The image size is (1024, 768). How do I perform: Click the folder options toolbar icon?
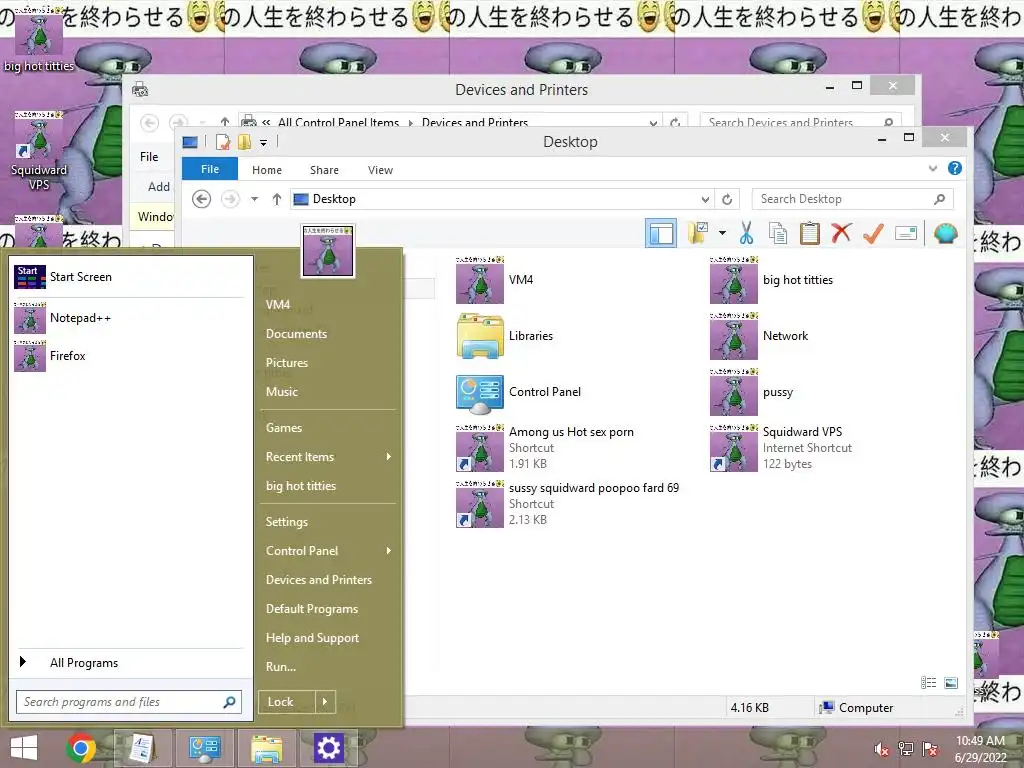coord(698,233)
